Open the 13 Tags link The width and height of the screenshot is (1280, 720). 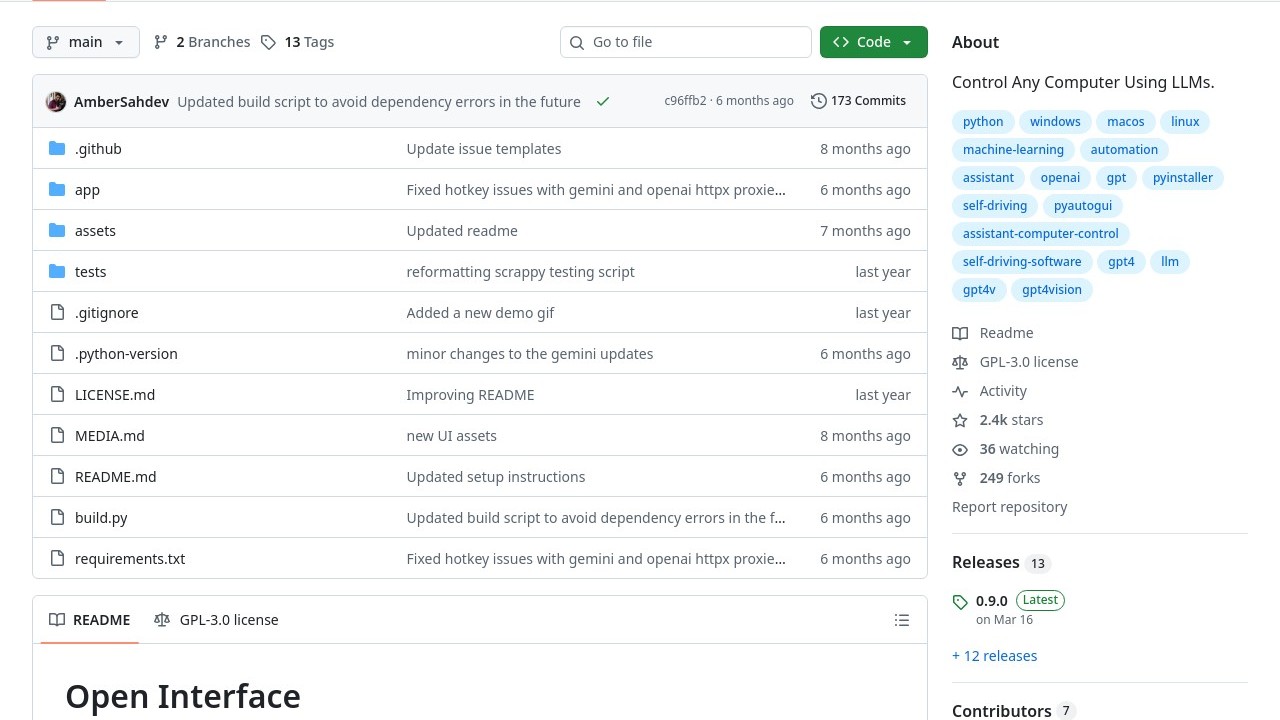point(298,42)
